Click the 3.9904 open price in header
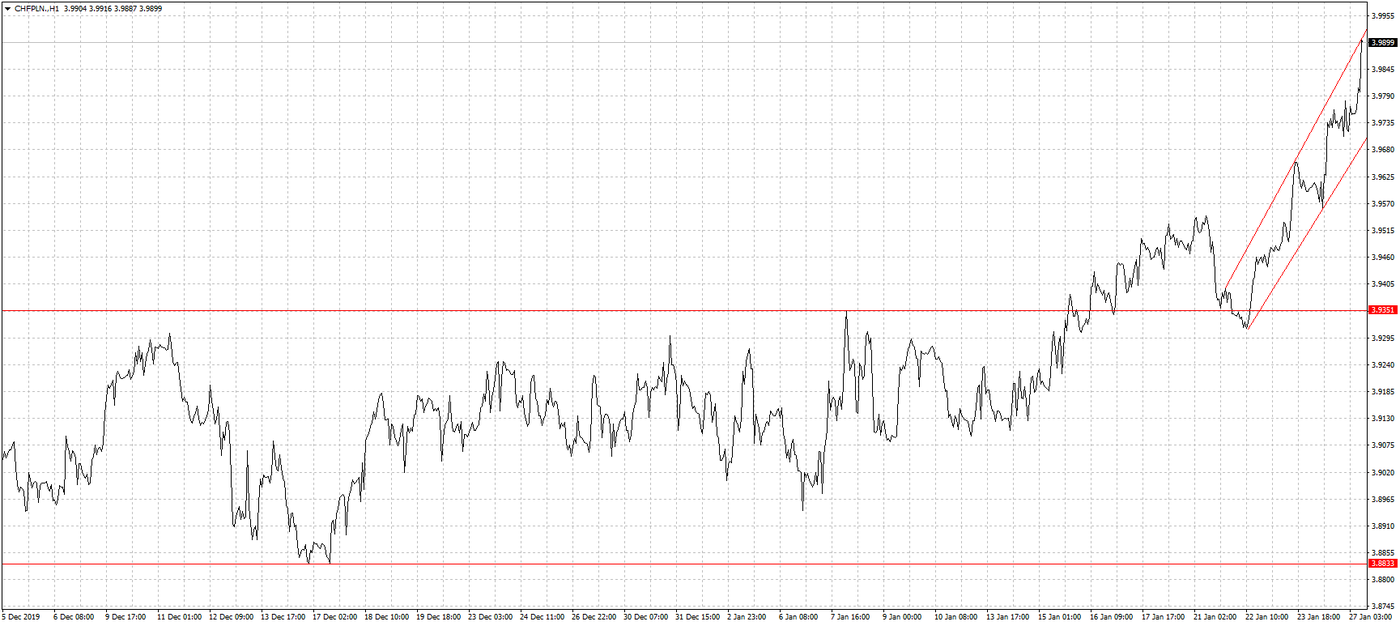Viewport: 1400px width, 626px height. click(76, 8)
